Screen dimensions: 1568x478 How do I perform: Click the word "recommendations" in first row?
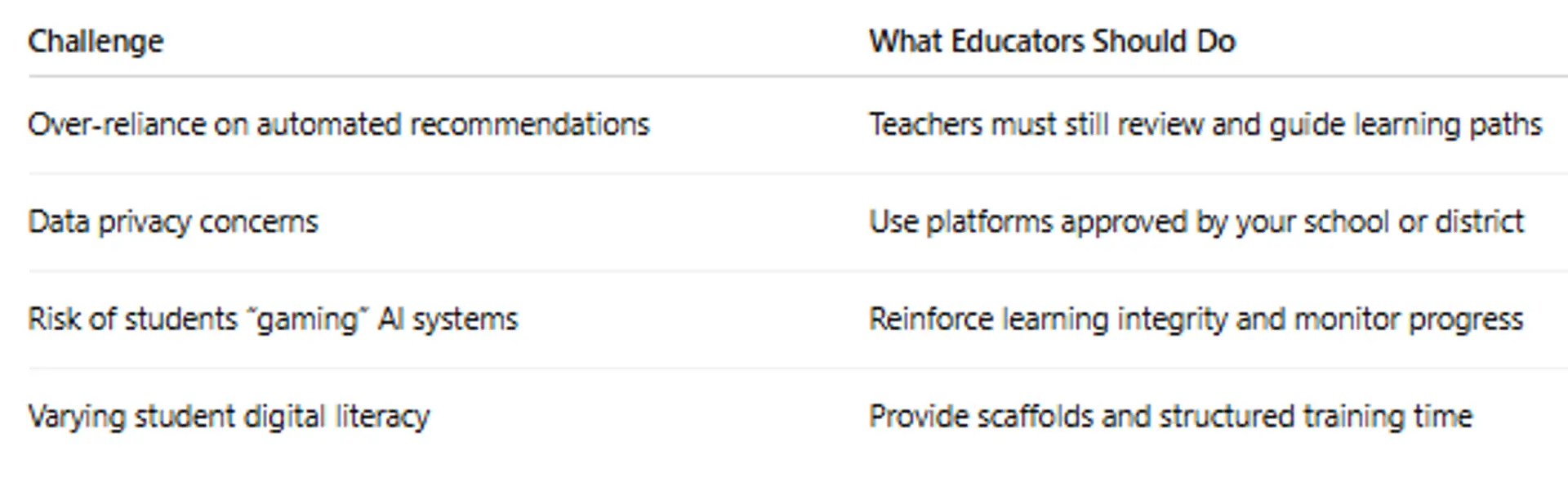(x=529, y=125)
